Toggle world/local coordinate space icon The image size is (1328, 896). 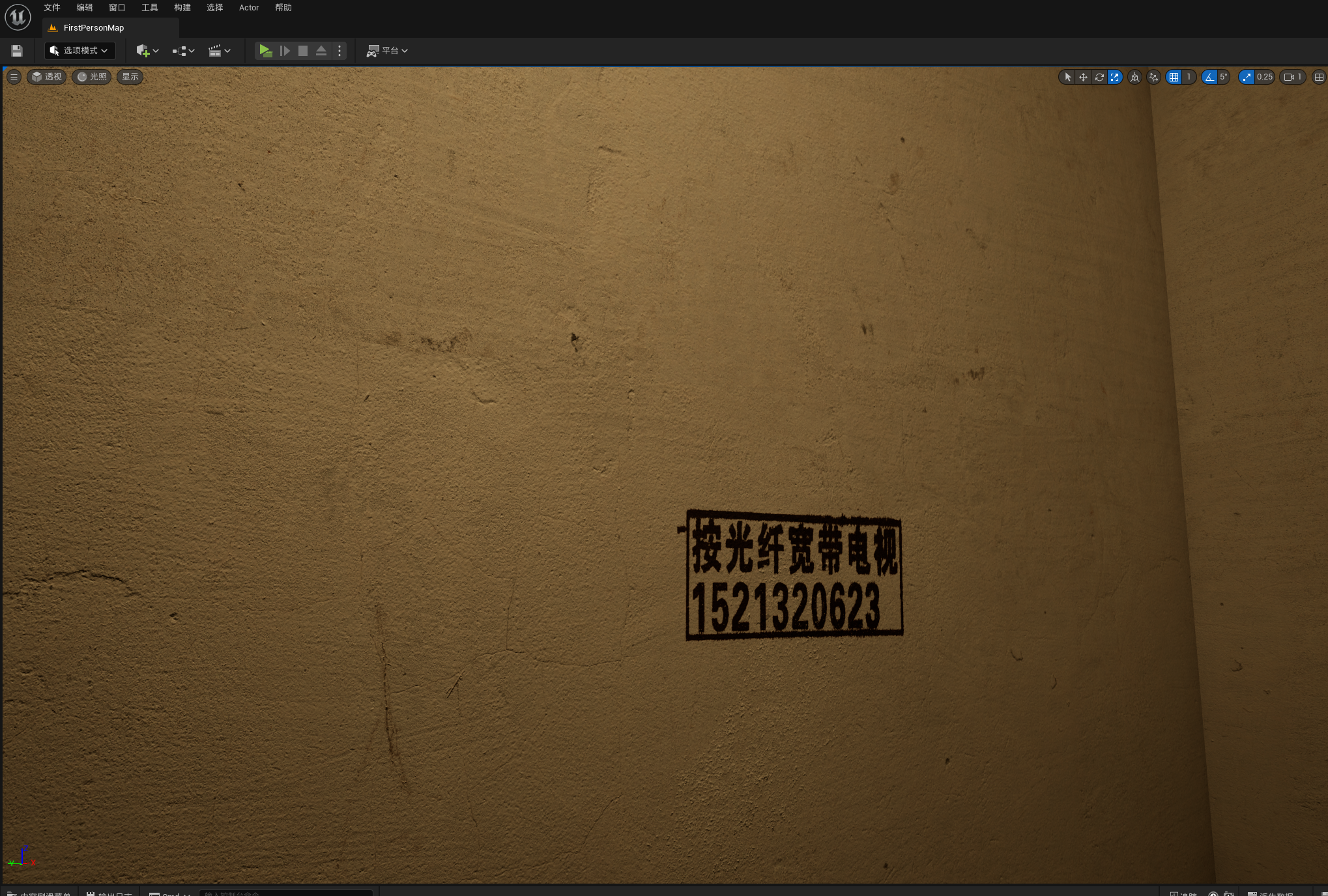coord(1134,77)
